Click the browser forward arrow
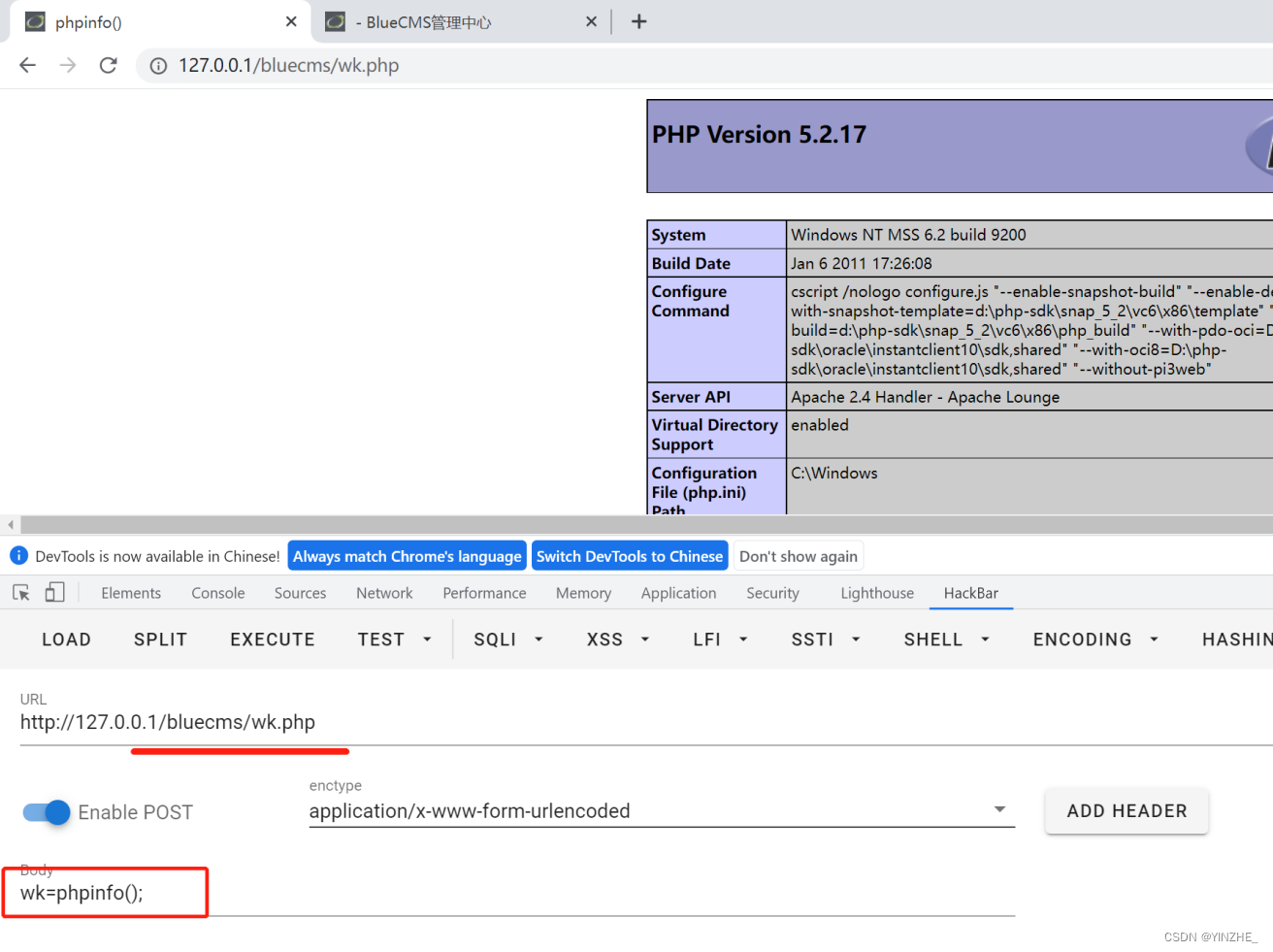Image resolution: width=1273 pixels, height=952 pixels. tap(68, 65)
